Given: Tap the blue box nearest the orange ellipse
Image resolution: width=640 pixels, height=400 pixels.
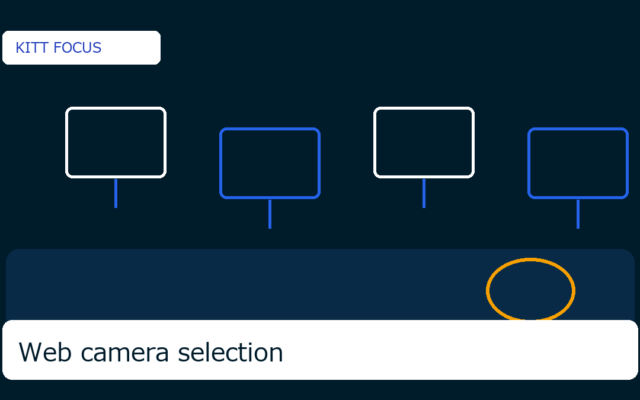Looking at the screenshot, I should tap(578, 163).
